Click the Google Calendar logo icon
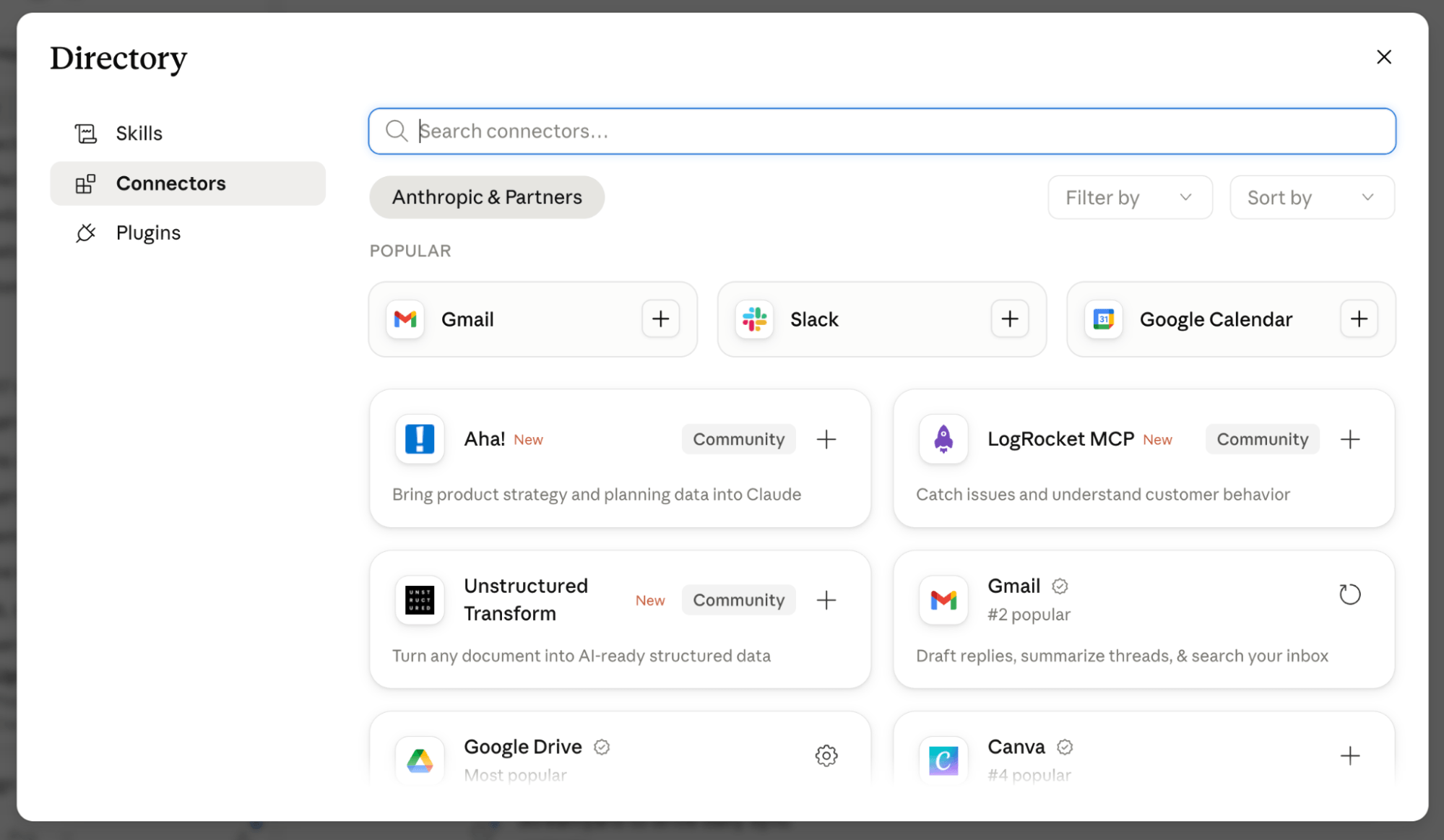Viewport: 1444px width, 840px height. [1103, 319]
